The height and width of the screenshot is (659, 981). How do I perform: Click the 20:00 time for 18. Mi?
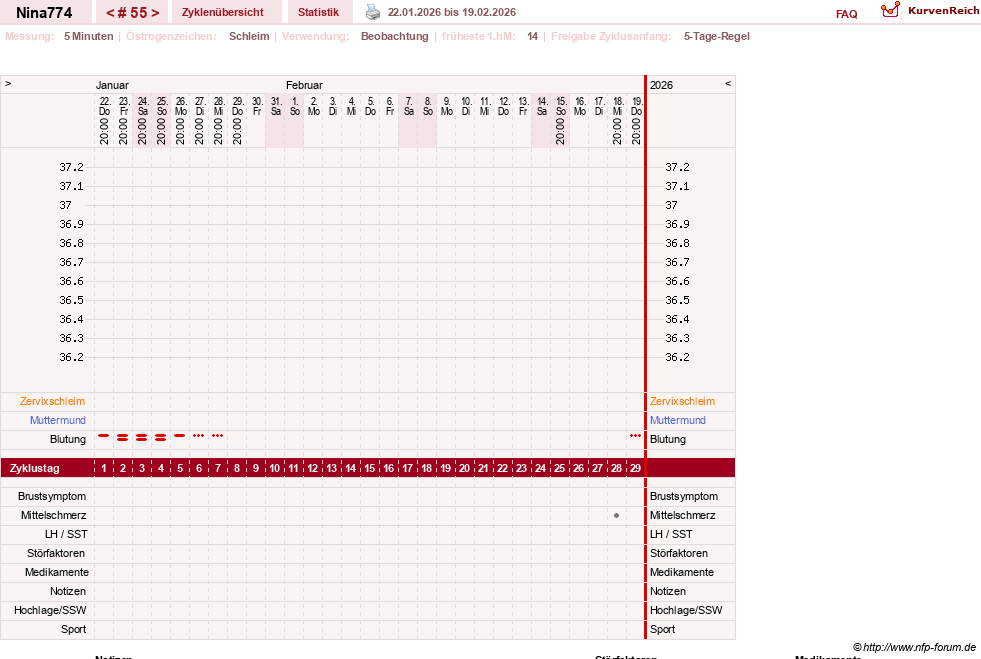coord(618,131)
